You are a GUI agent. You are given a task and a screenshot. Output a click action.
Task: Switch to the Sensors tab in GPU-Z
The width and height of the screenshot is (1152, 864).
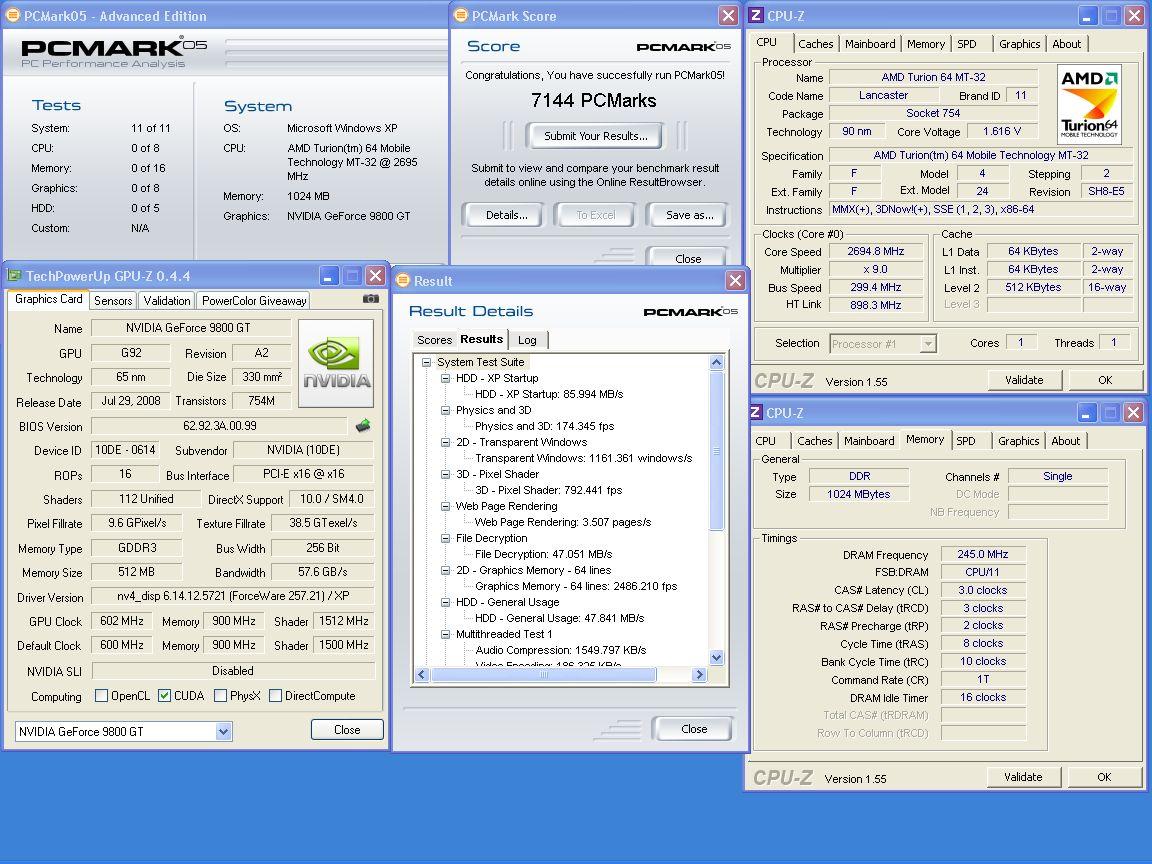tap(113, 300)
